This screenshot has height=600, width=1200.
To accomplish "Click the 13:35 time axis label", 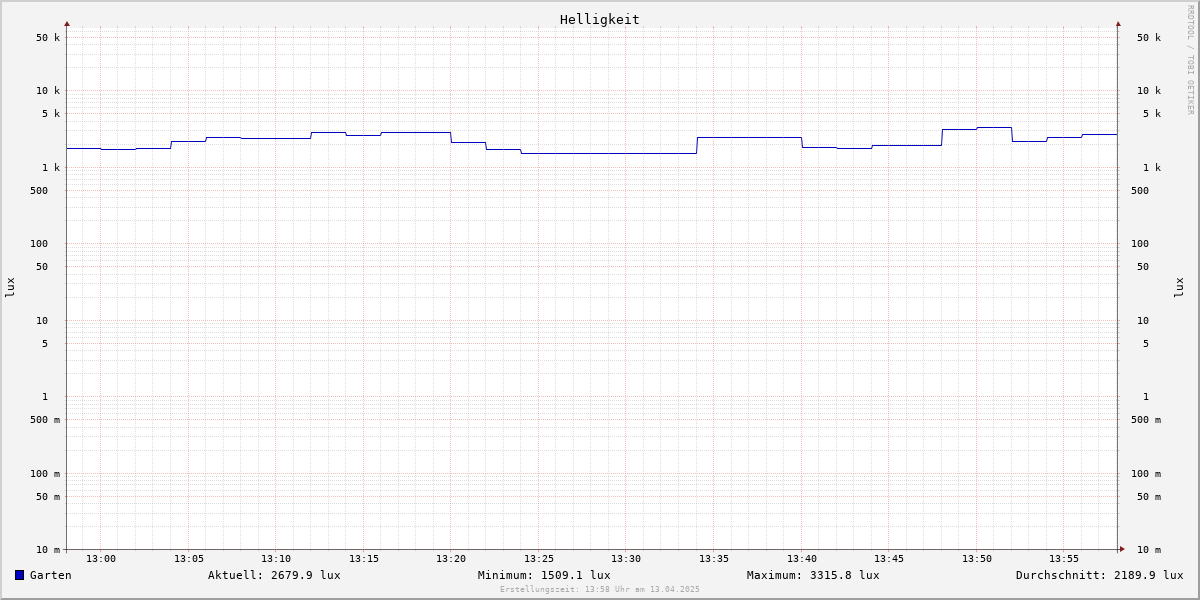I will [x=714, y=559].
